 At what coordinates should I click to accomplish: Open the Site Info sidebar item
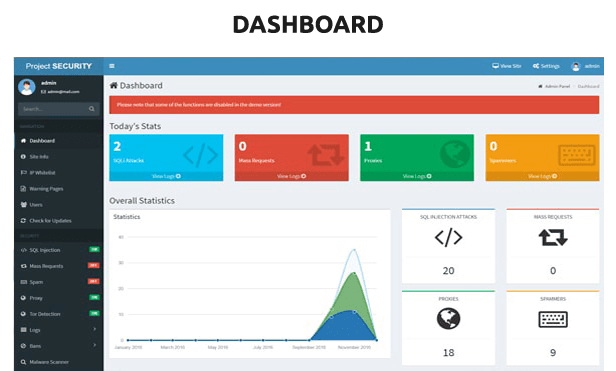click(59, 156)
